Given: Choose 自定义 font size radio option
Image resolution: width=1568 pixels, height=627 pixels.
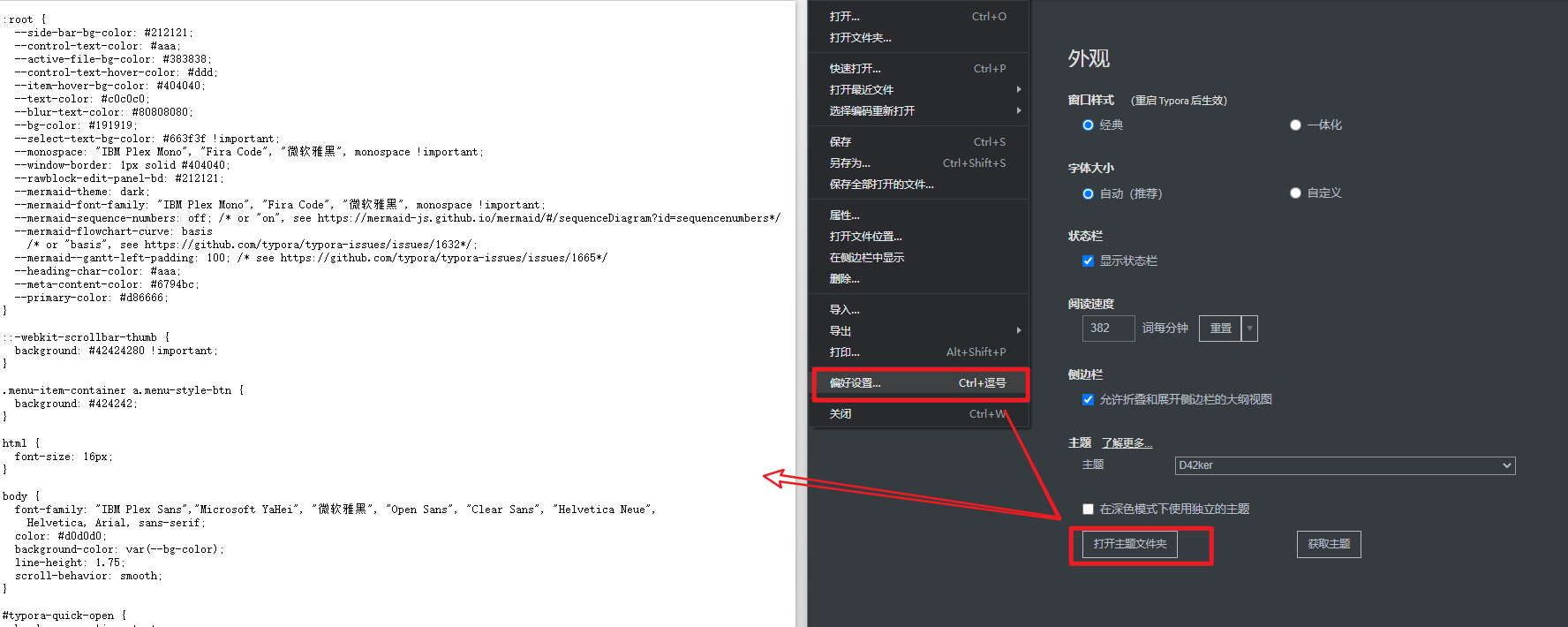Looking at the screenshot, I should tap(1295, 193).
